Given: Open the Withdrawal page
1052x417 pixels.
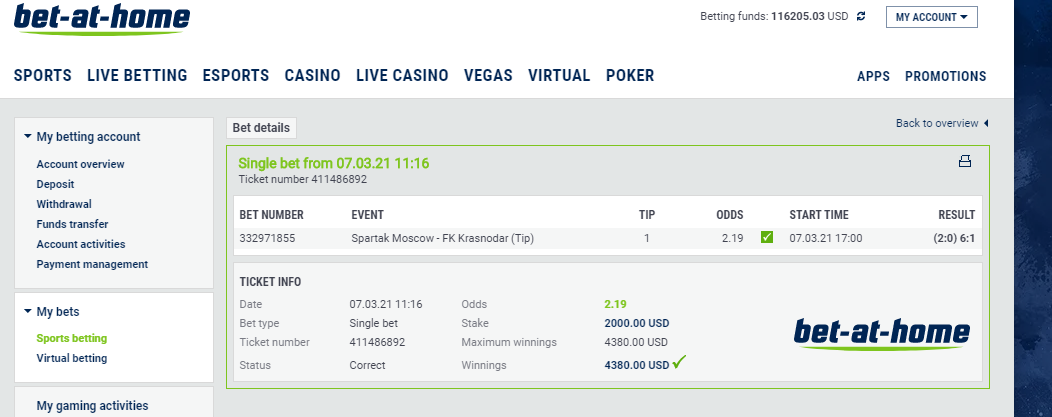Looking at the screenshot, I should point(64,204).
